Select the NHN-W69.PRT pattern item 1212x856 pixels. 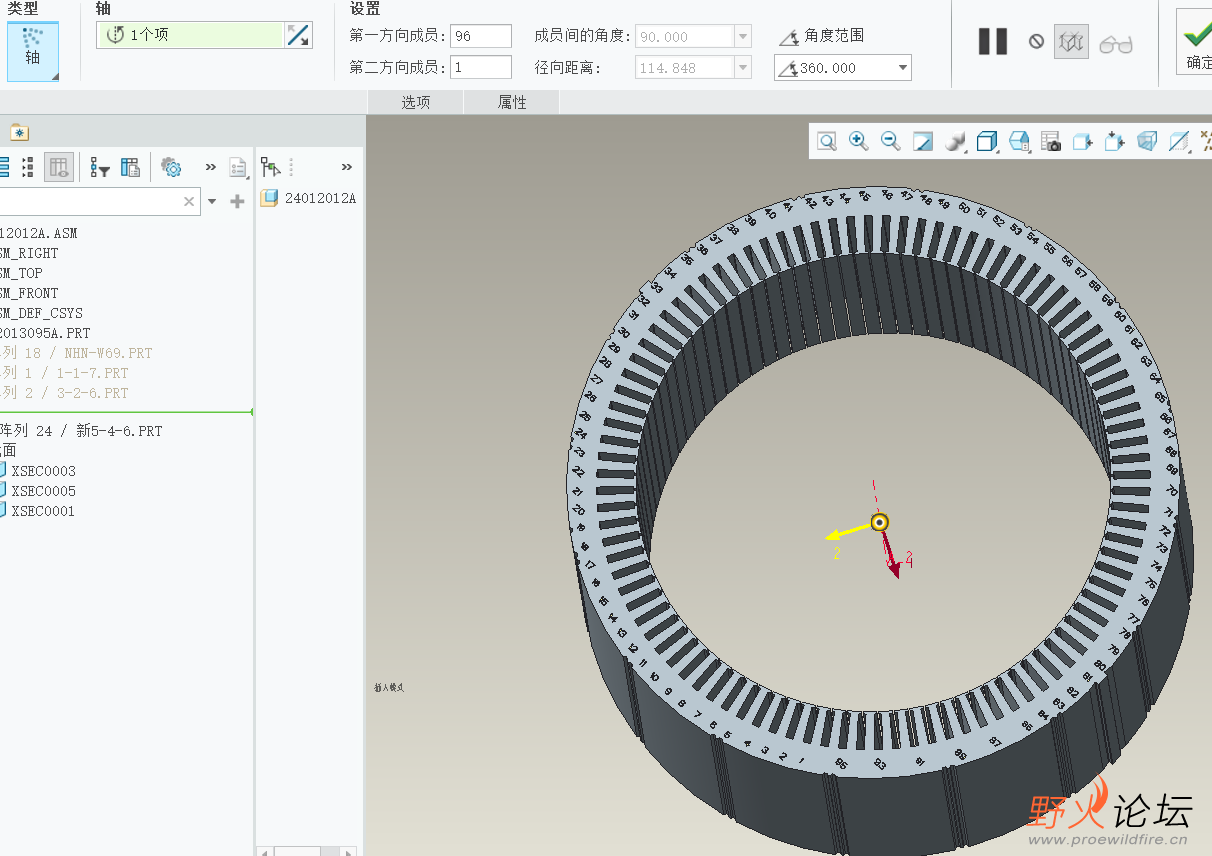pos(77,353)
